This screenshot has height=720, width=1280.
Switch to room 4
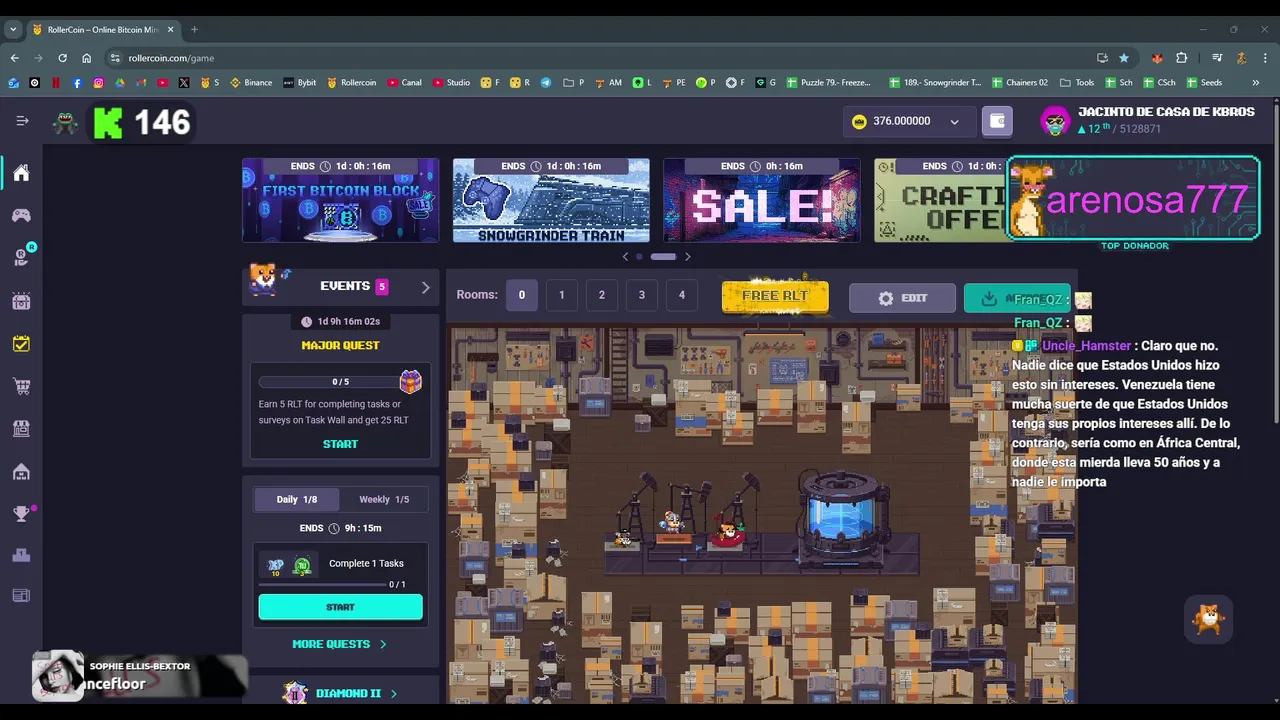pos(681,295)
